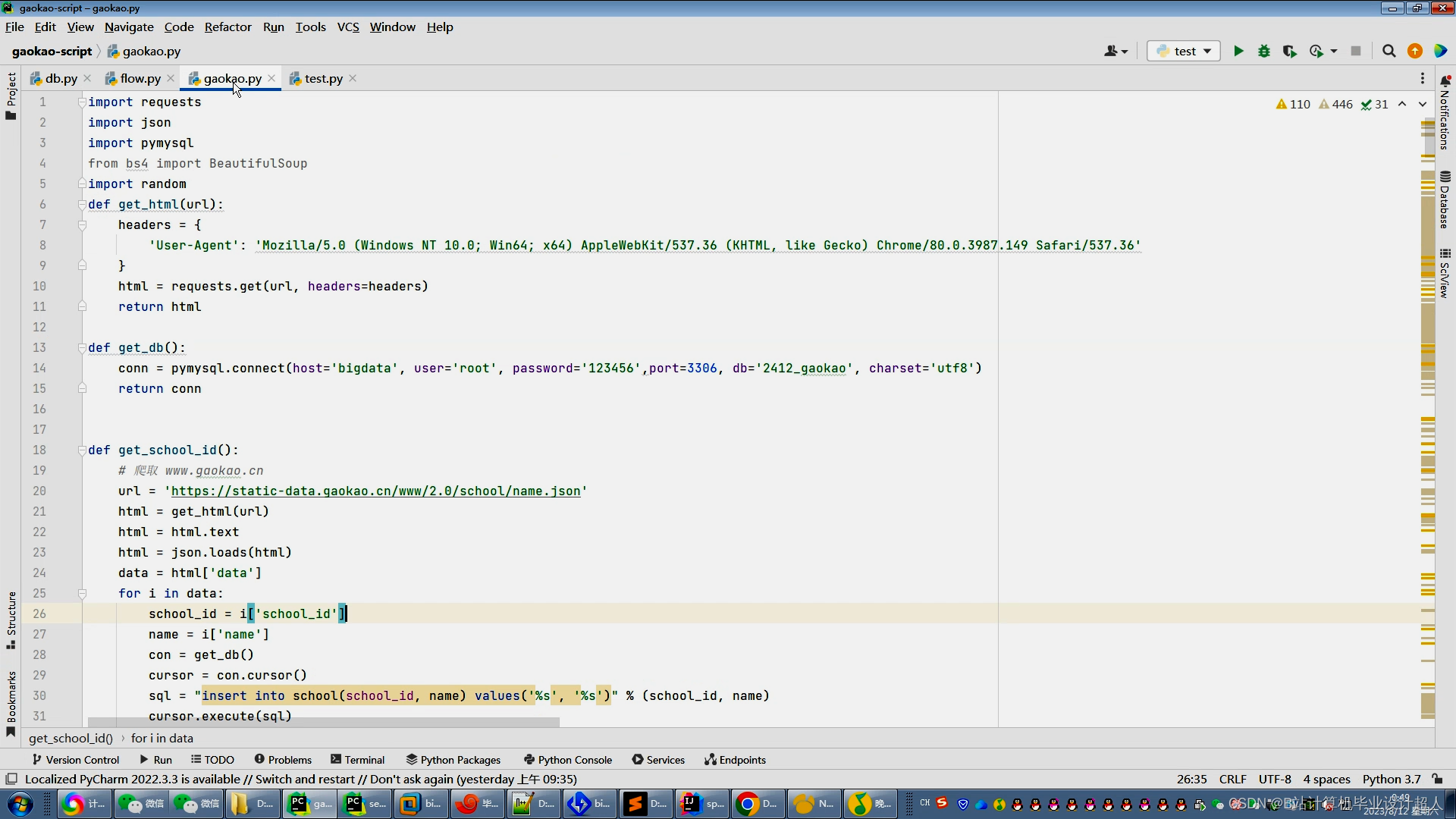
Task: Open the Endpoints tool window
Action: 736,759
